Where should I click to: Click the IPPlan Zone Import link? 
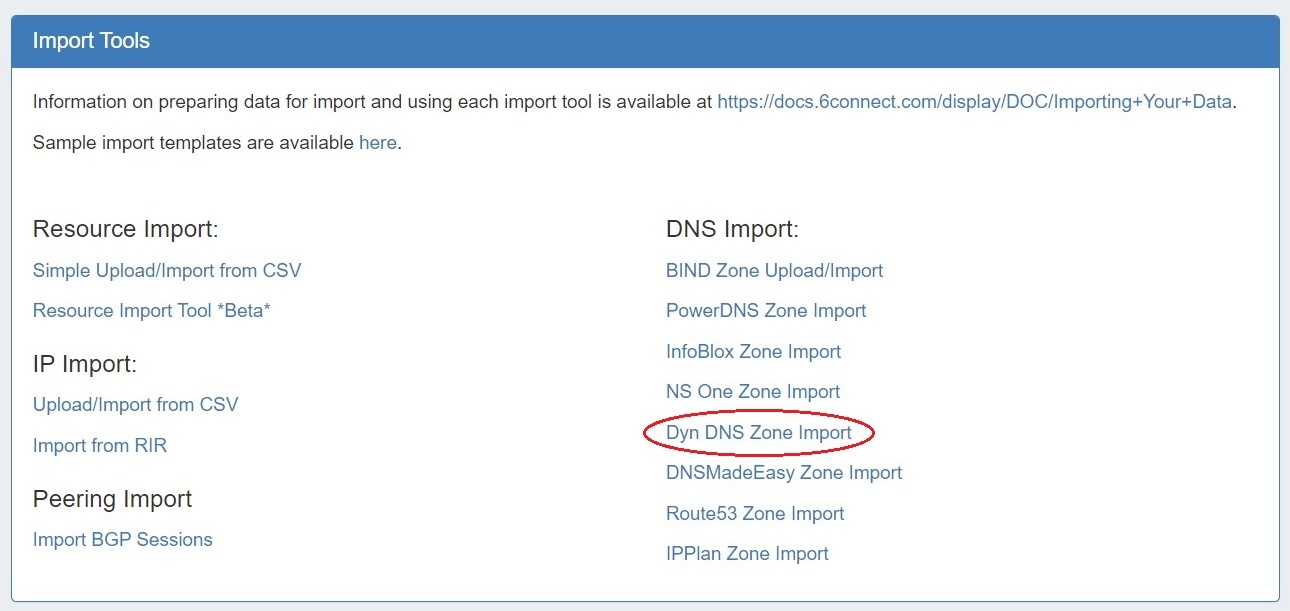click(747, 553)
